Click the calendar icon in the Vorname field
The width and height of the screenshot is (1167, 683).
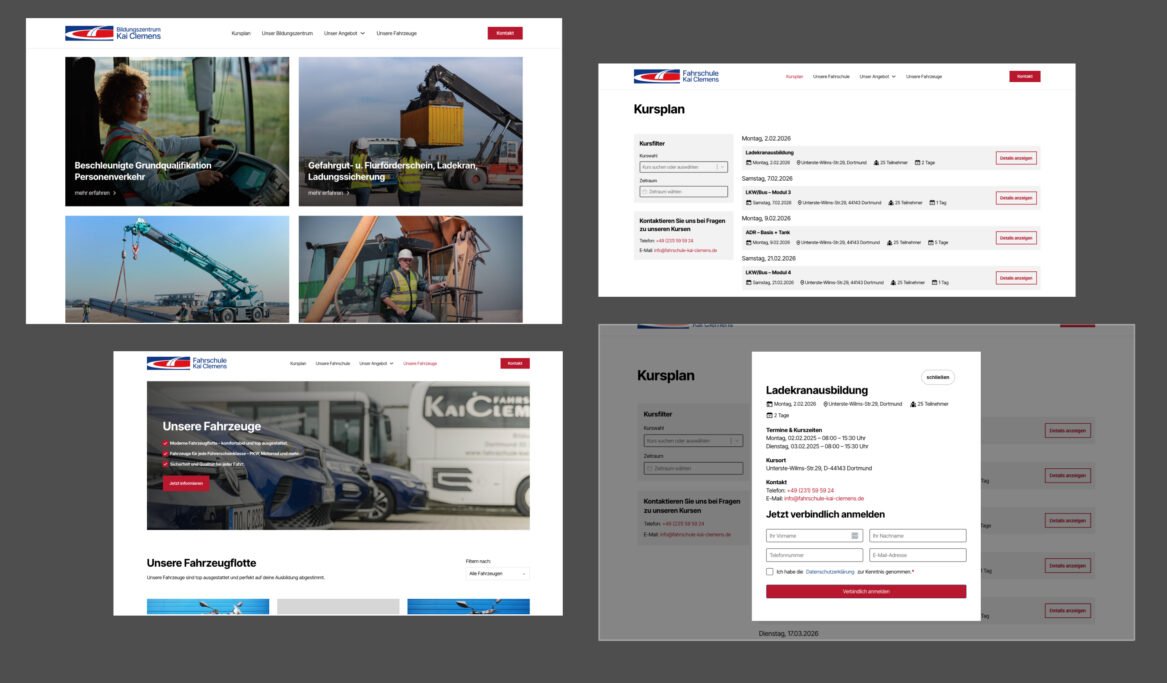coord(855,536)
